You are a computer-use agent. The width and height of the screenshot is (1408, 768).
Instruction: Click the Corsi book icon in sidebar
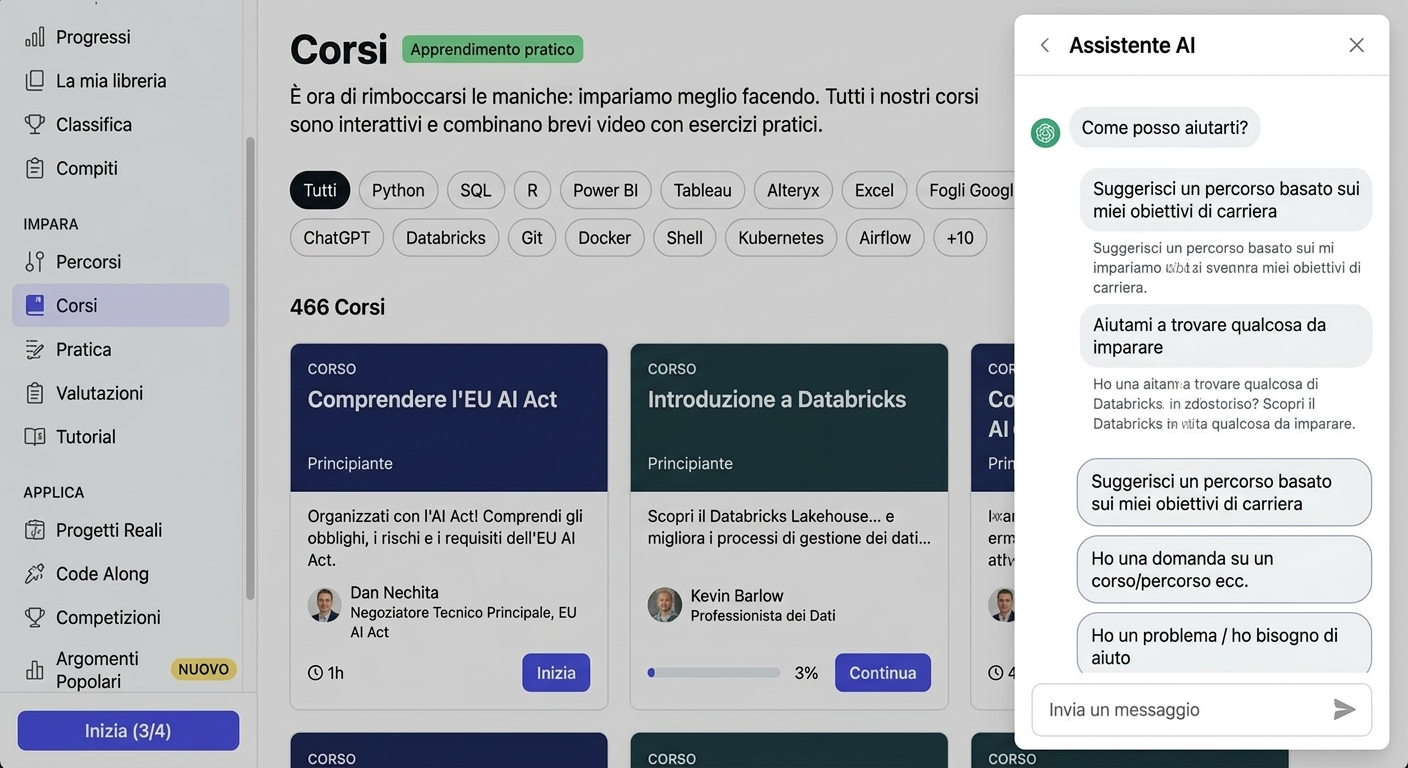(x=35, y=306)
